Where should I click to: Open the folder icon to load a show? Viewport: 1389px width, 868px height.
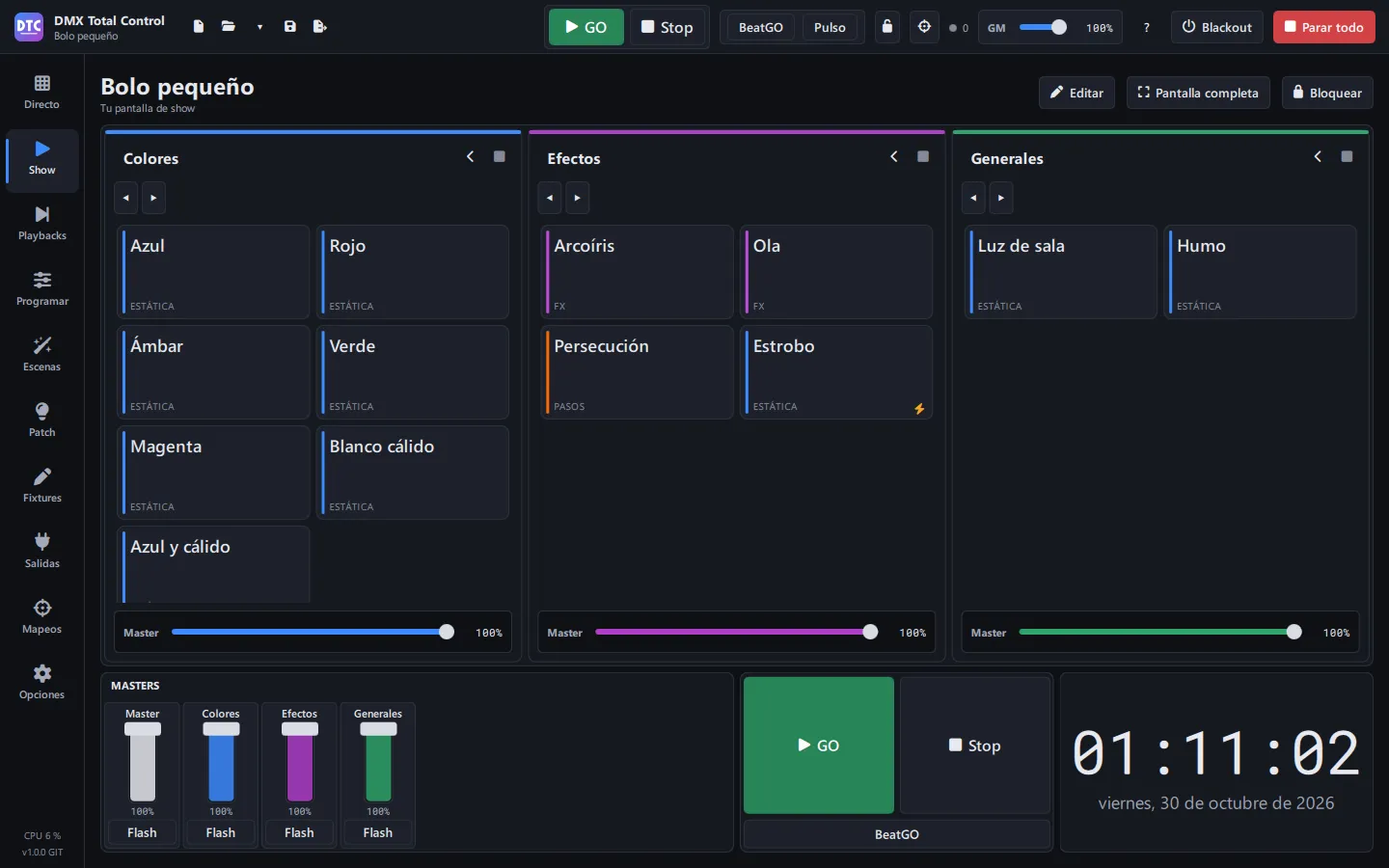pyautogui.click(x=229, y=27)
